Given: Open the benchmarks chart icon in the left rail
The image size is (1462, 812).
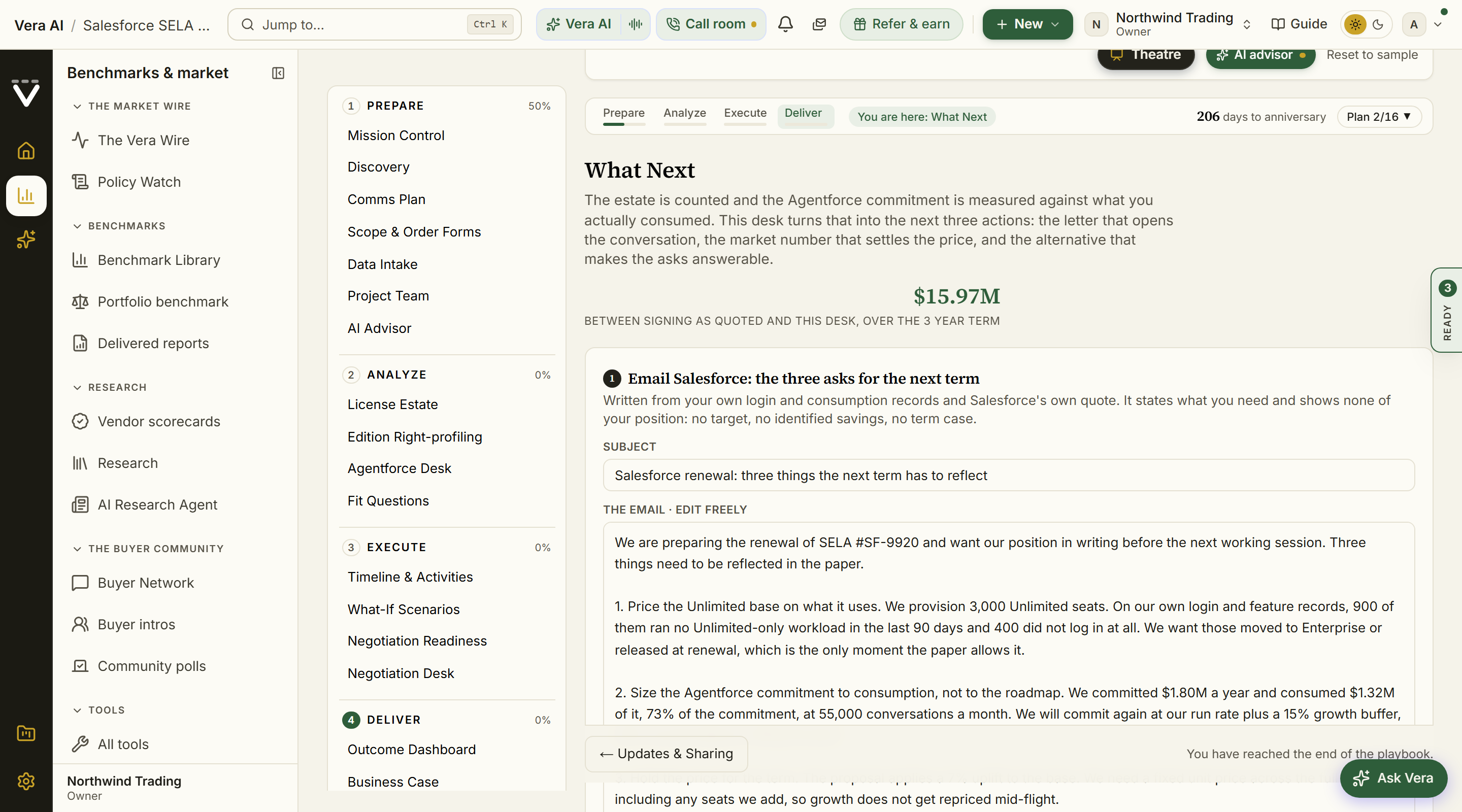Looking at the screenshot, I should tap(26, 196).
